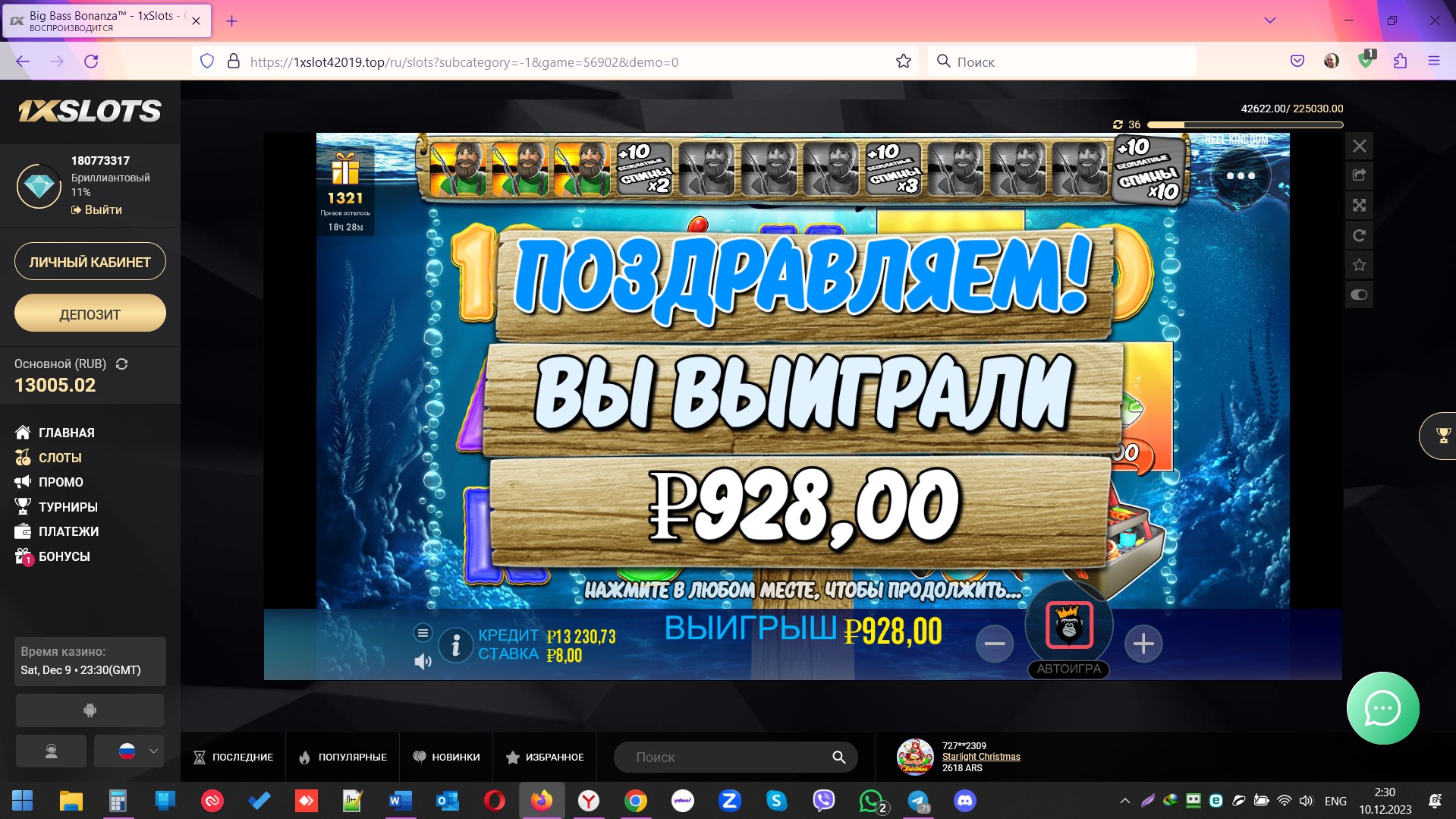Click the wagering progress bar
Viewport: 1456px width, 819px height.
click(1244, 124)
